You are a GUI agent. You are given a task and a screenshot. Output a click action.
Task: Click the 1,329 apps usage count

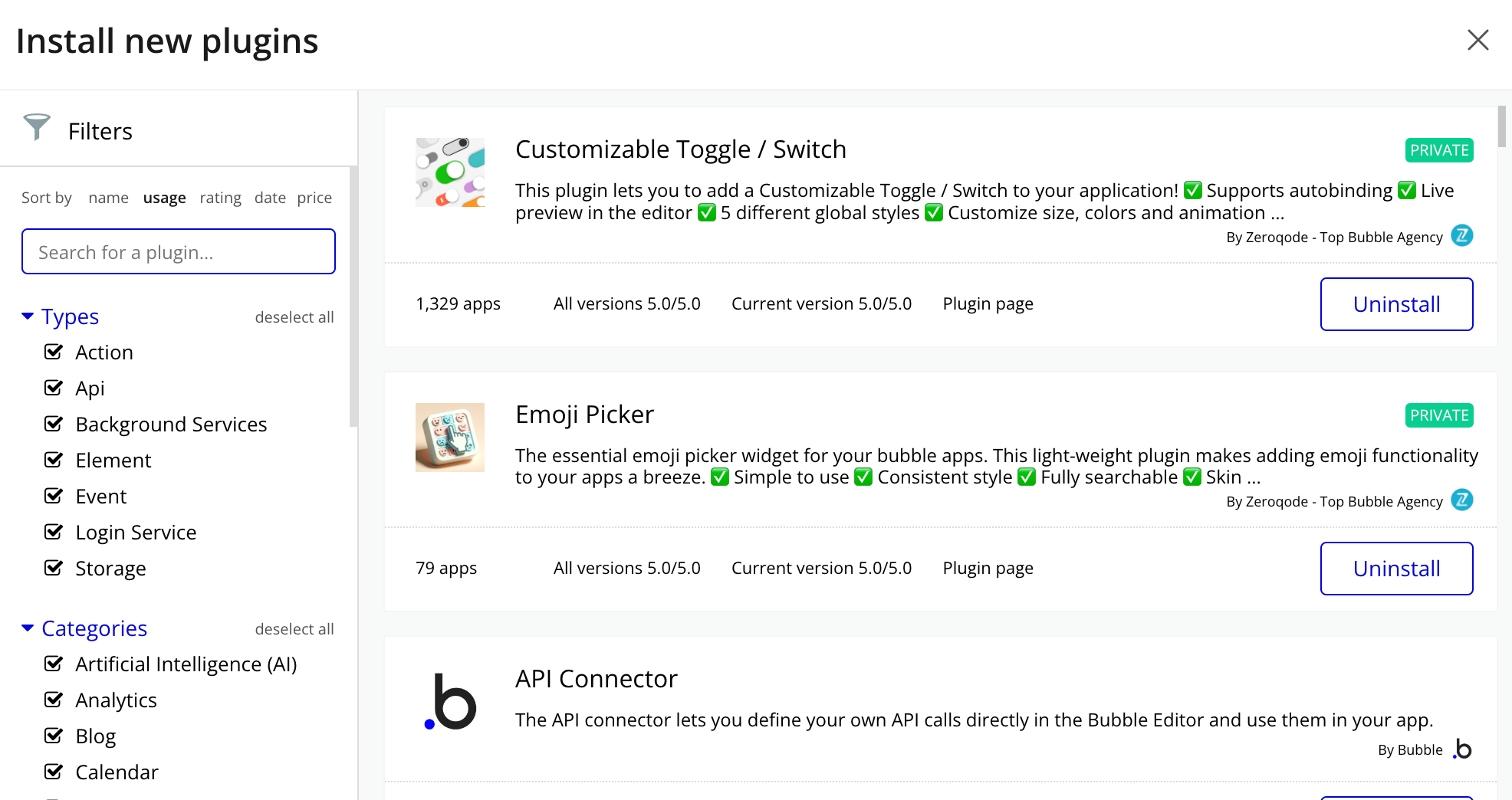458,304
